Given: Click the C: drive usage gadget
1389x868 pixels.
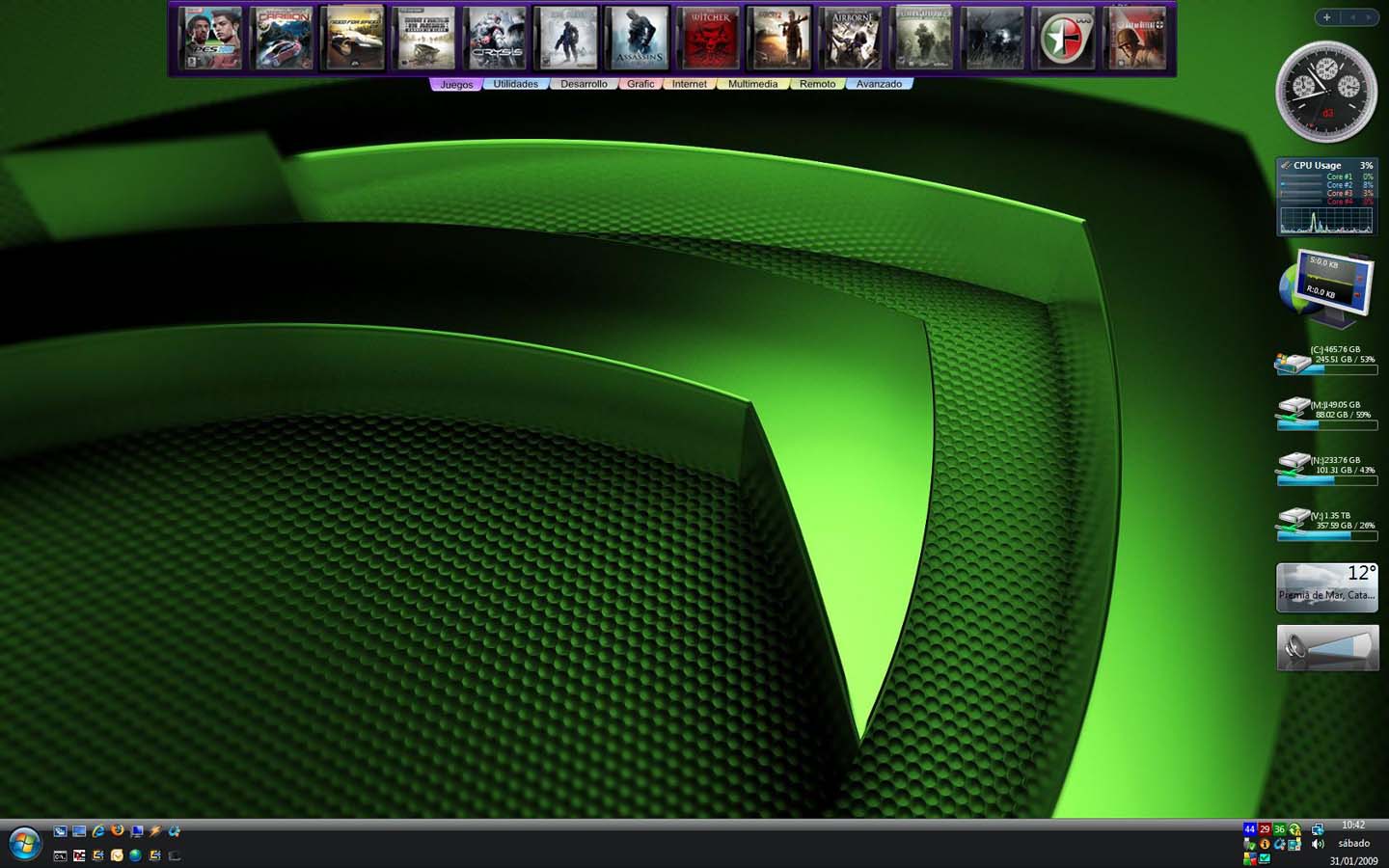Looking at the screenshot, I should pos(1327,361).
